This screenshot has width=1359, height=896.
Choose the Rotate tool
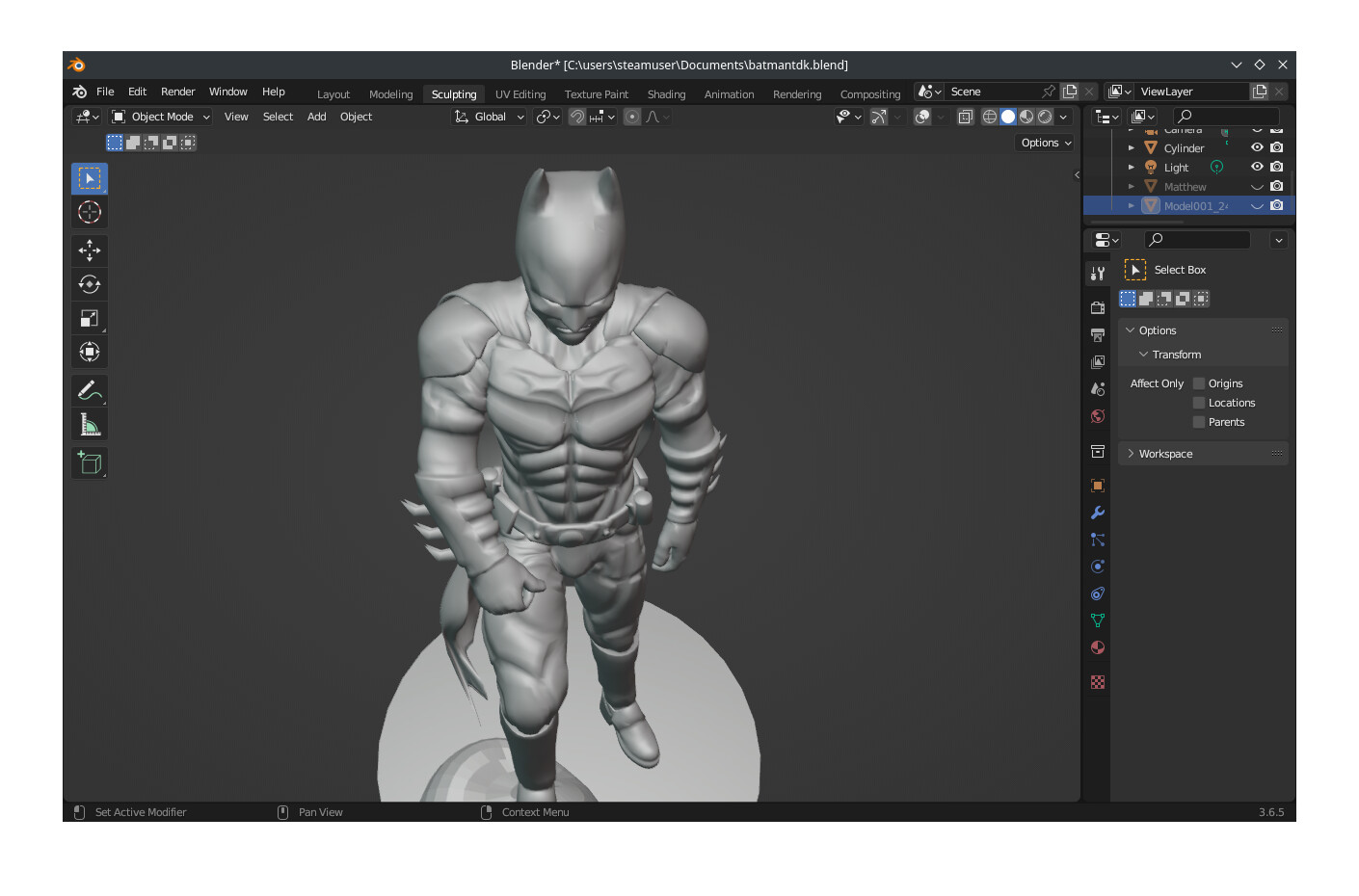(x=90, y=284)
